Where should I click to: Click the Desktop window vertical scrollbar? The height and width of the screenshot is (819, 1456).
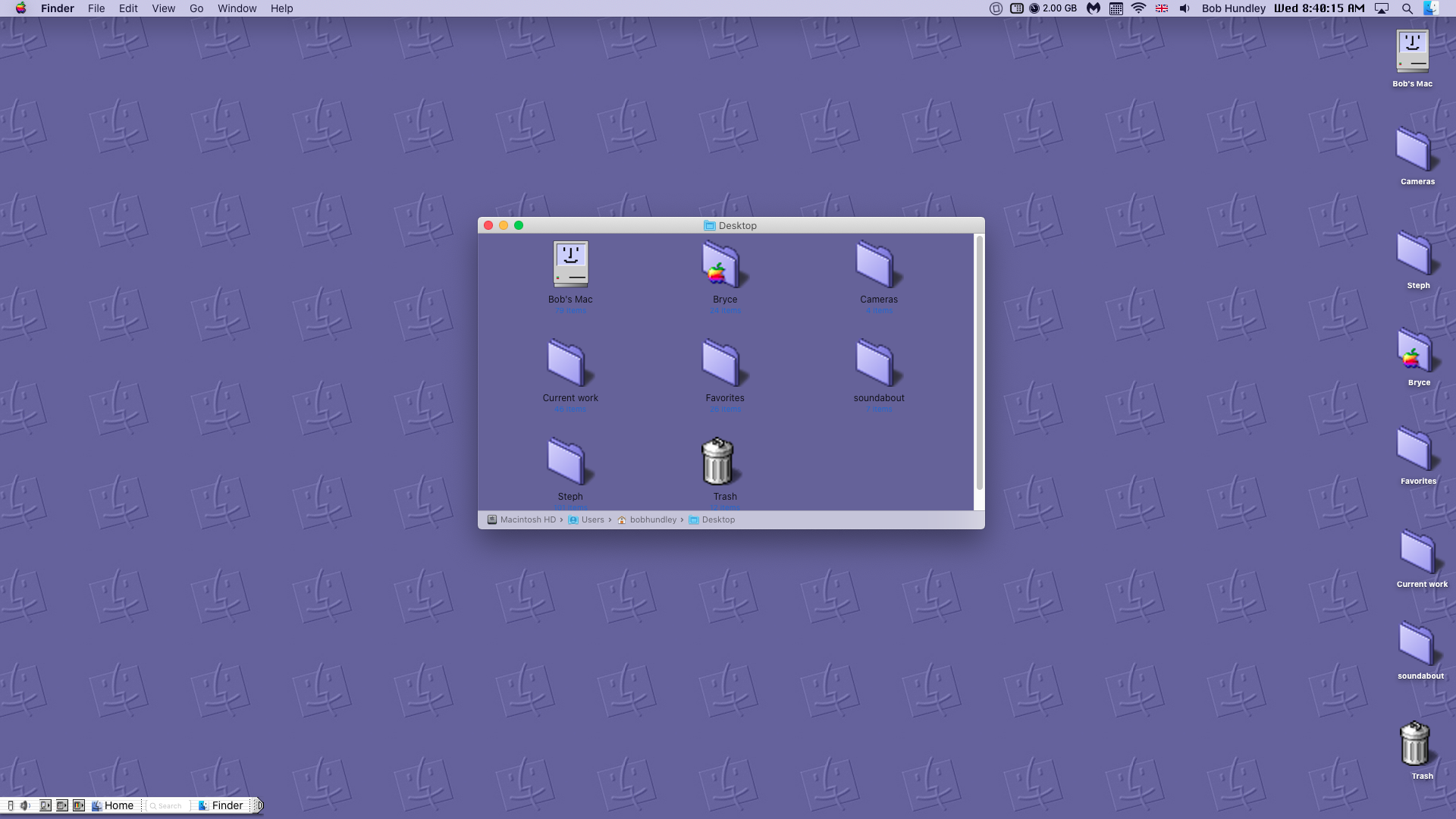click(x=979, y=364)
